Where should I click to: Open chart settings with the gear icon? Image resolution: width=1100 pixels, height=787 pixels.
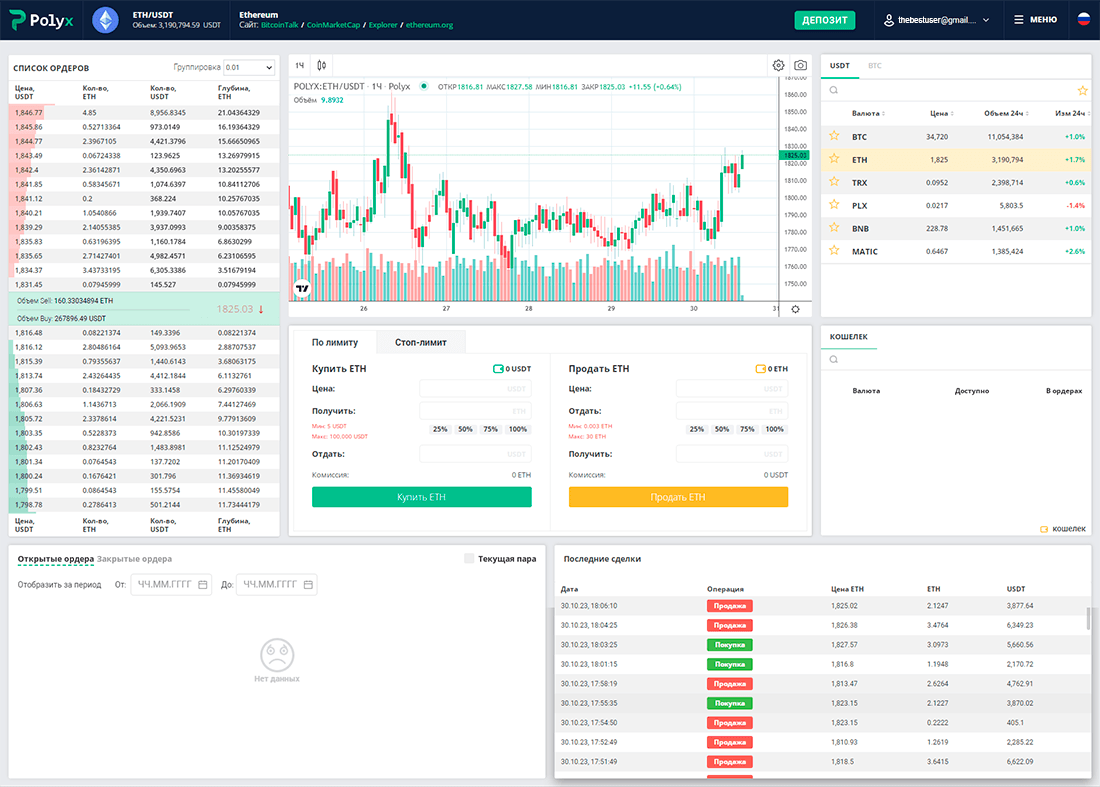point(779,64)
